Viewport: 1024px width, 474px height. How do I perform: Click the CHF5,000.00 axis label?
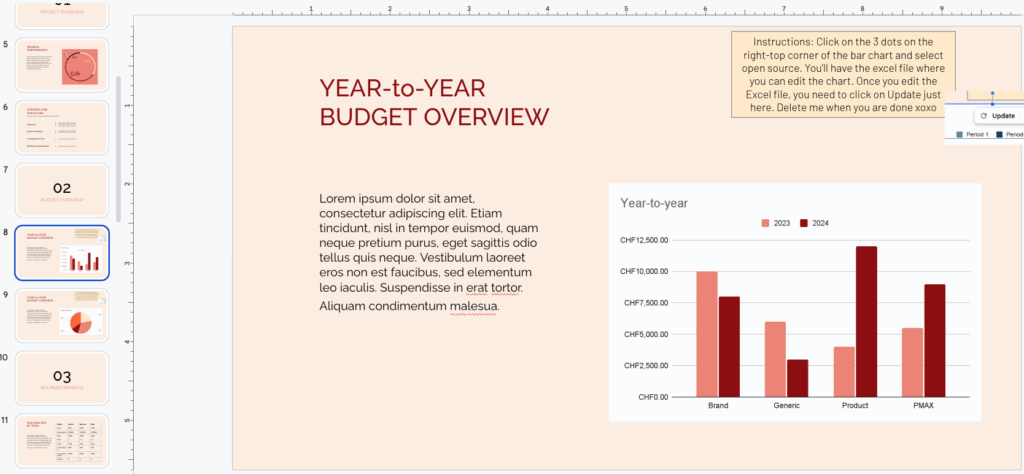point(647,334)
